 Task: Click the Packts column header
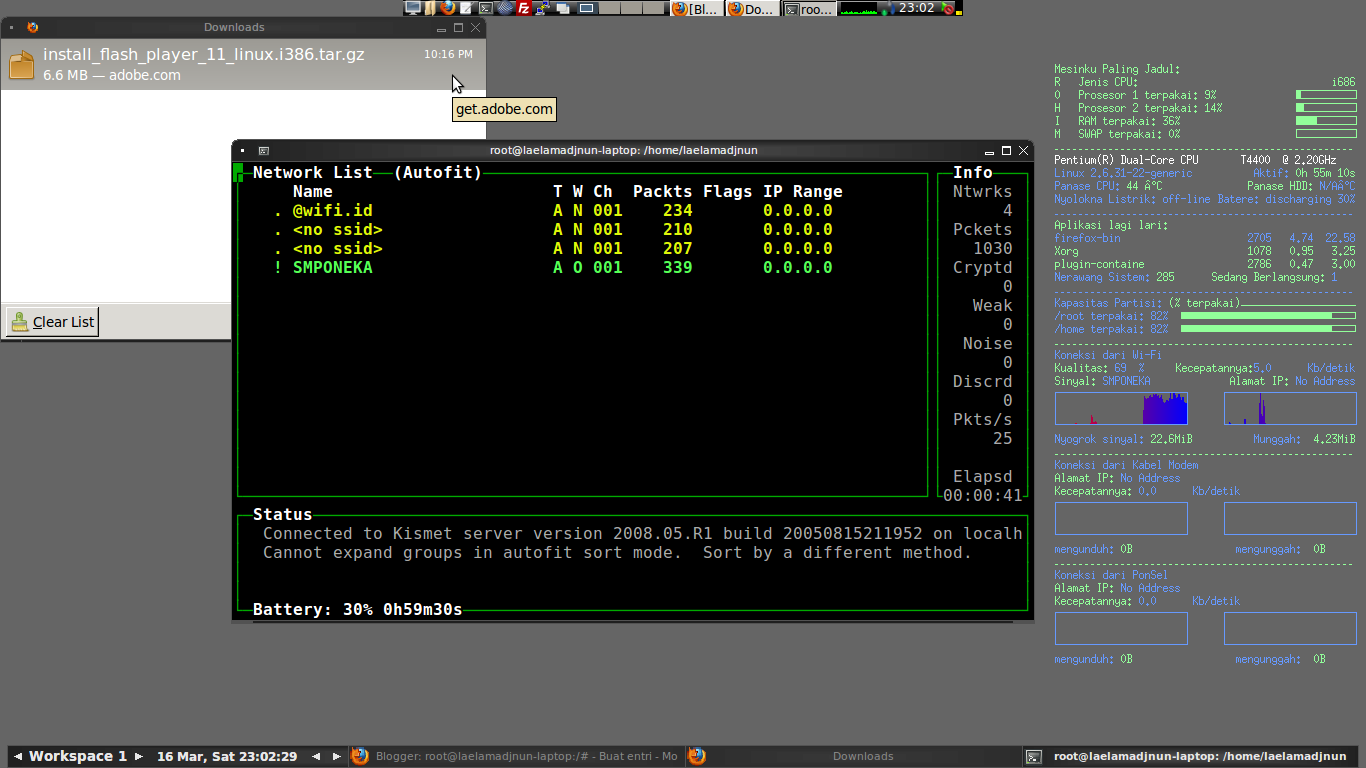[662, 192]
